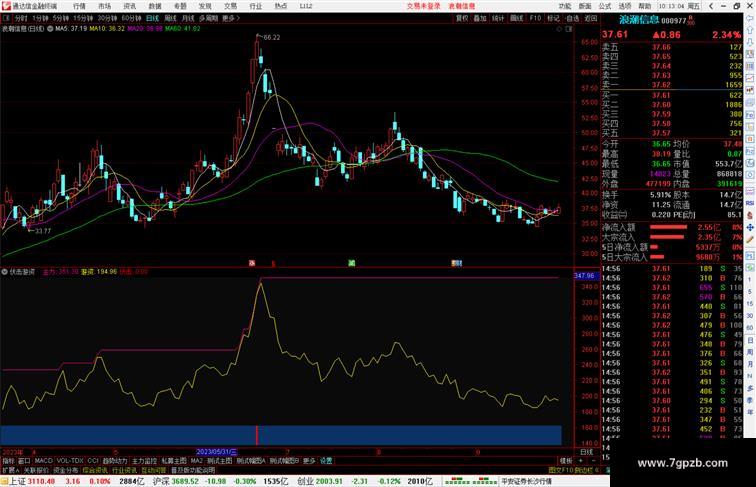Click the 周 period sidebar icon
Image resolution: width=756 pixels, height=487 pixels.
750,352
